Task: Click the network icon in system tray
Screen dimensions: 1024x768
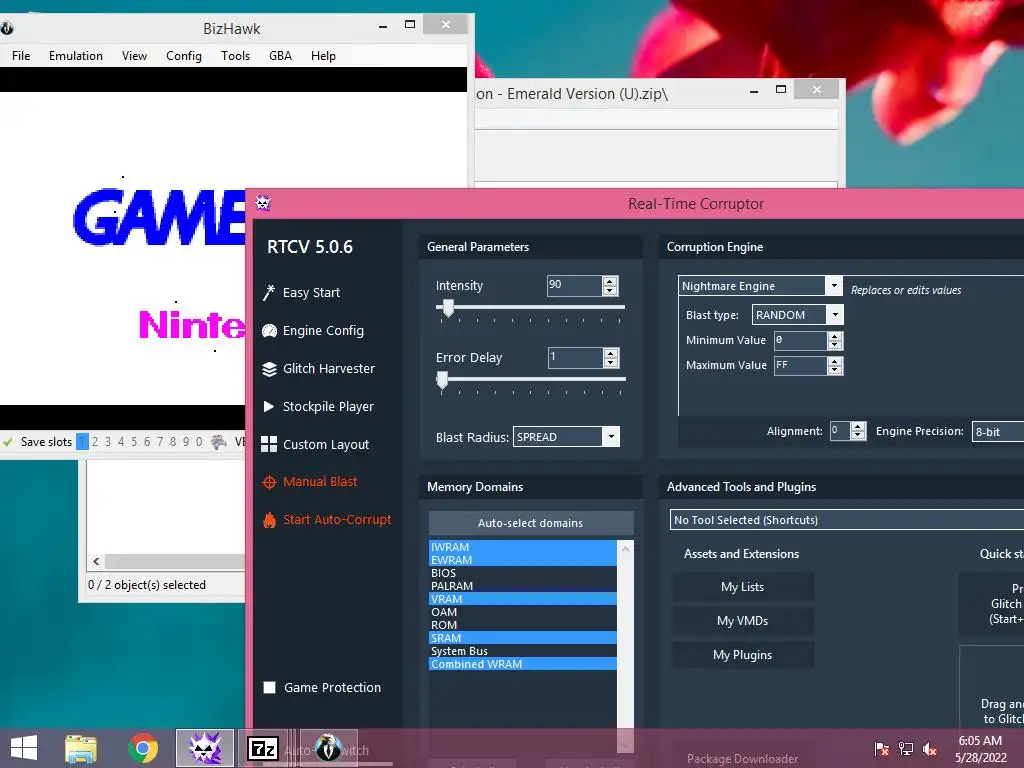Action: pyautogui.click(x=906, y=749)
